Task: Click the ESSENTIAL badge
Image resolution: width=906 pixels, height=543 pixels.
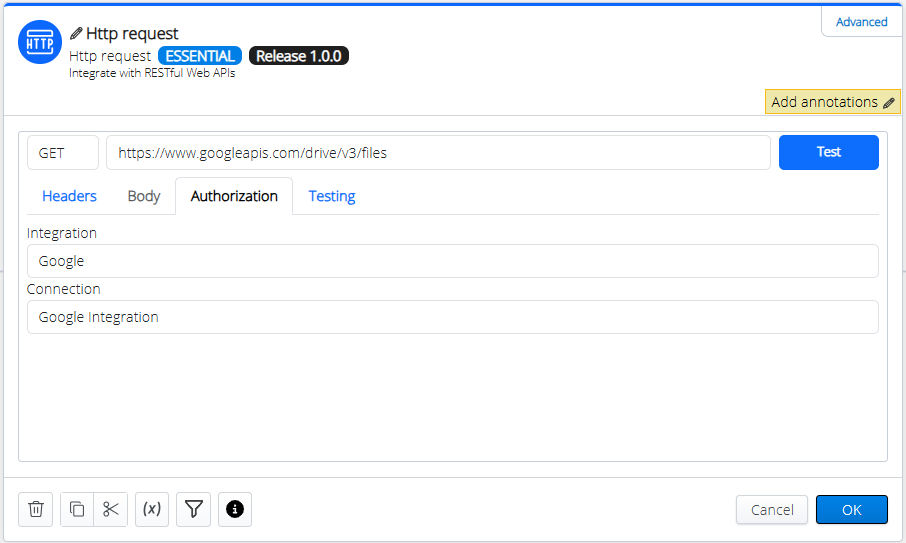Action: 200,56
